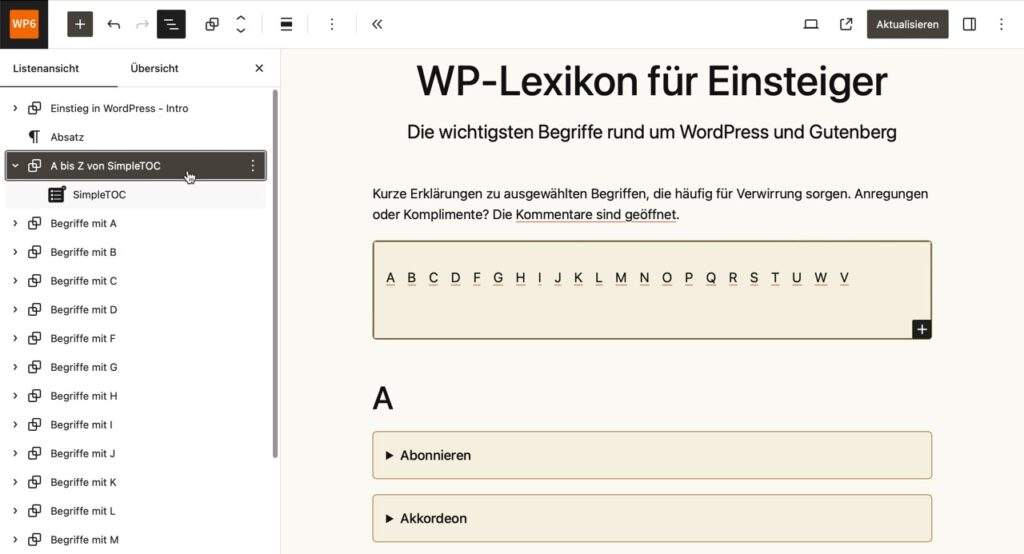This screenshot has width=1024, height=554.
Task: Click the group icon of Begriffe mit A
Action: click(x=35, y=223)
